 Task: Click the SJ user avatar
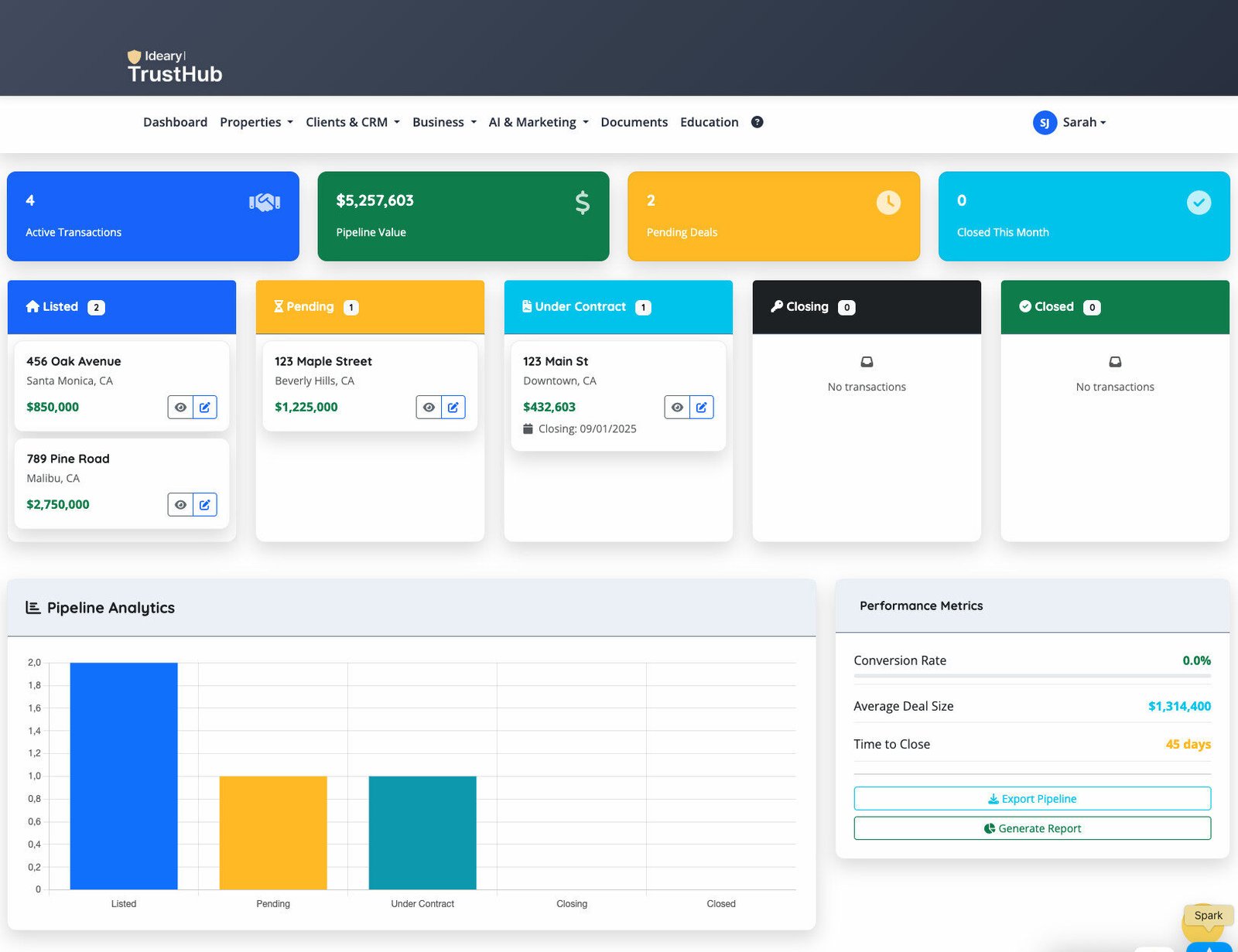1045,122
